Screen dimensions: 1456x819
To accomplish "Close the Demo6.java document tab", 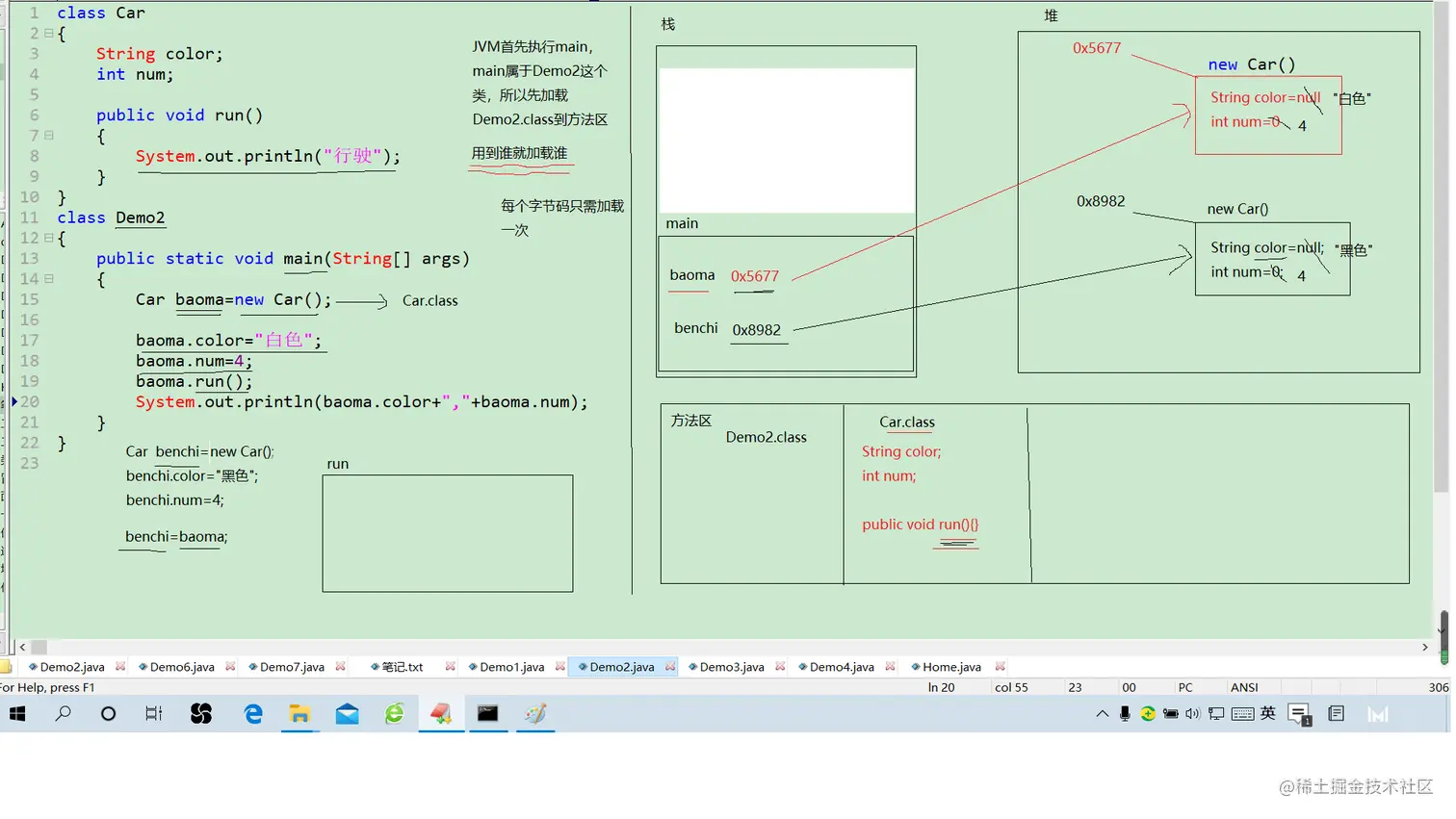I will [x=230, y=667].
